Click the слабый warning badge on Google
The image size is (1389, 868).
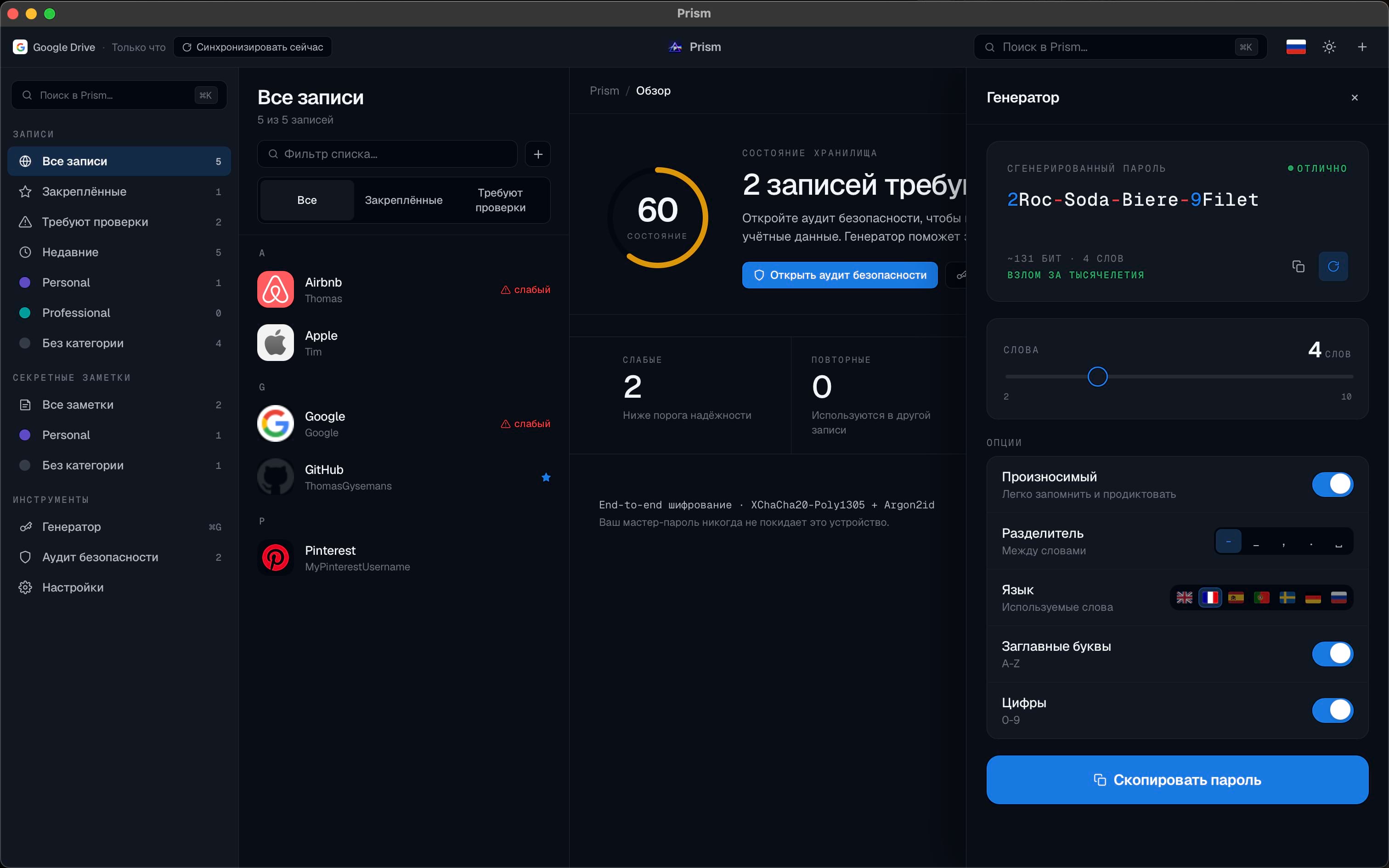click(x=525, y=424)
